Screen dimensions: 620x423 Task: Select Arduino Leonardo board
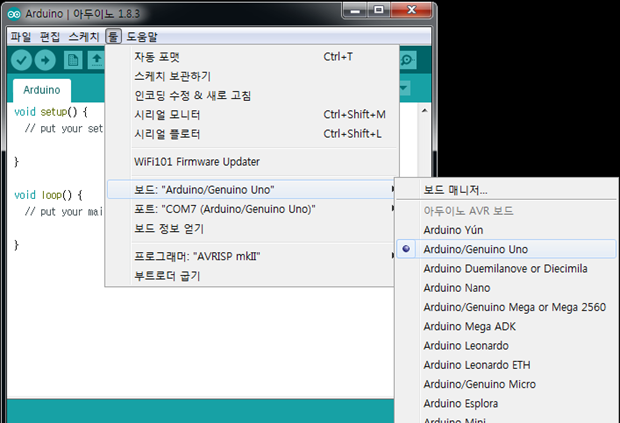coord(506,346)
